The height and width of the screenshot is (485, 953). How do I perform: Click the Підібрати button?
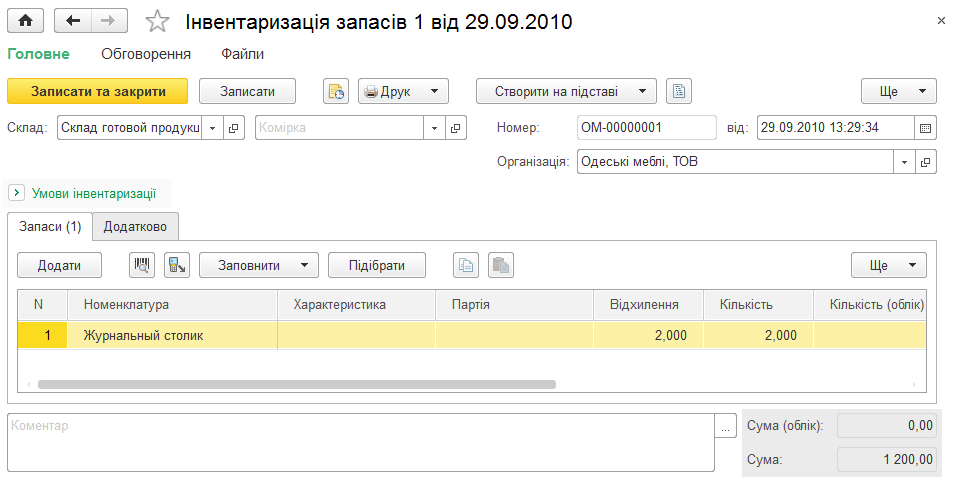[377, 266]
